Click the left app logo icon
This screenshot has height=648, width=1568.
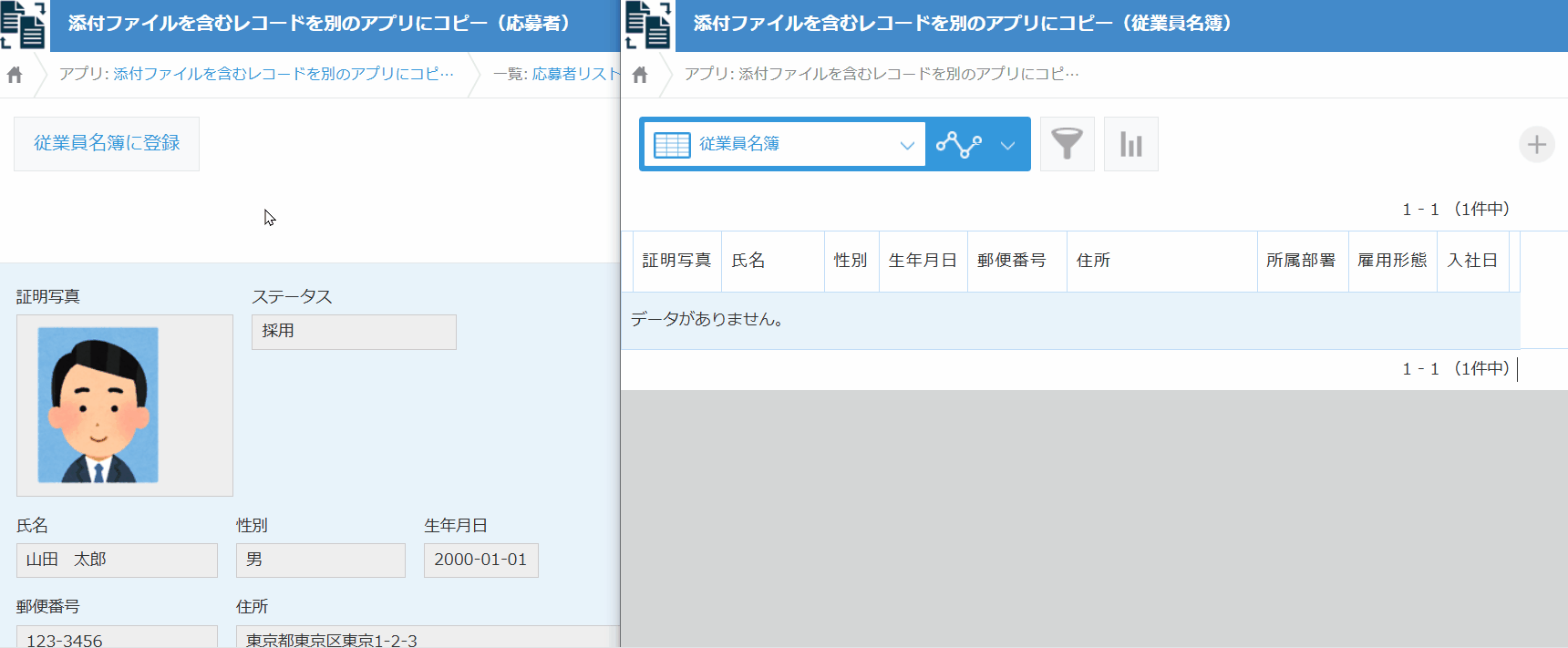(x=24, y=25)
